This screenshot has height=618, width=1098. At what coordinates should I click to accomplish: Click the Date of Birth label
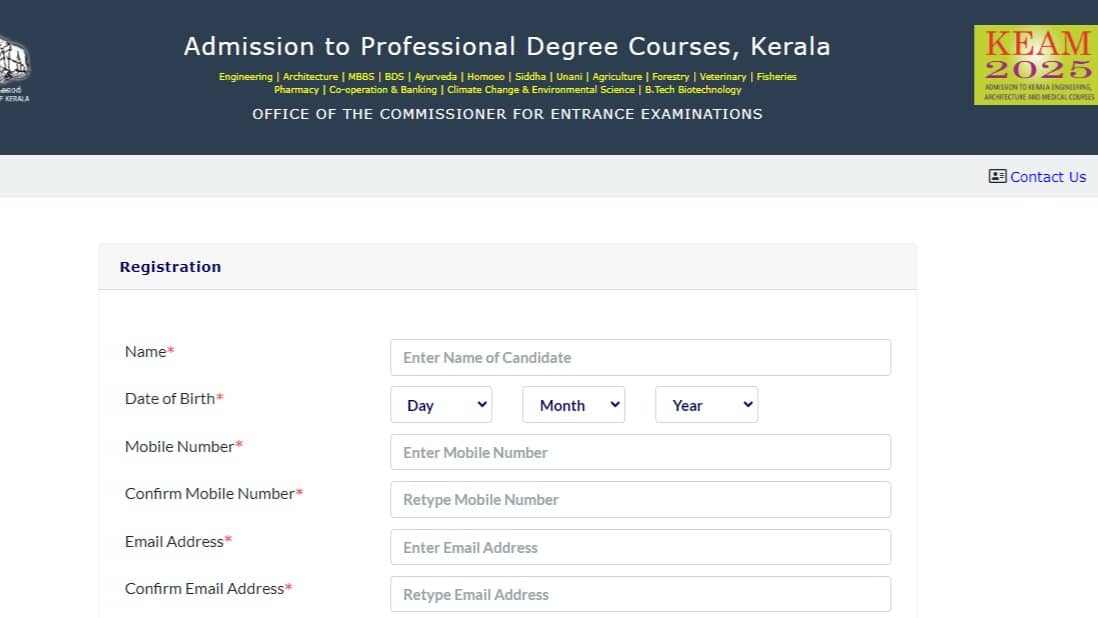click(170, 399)
